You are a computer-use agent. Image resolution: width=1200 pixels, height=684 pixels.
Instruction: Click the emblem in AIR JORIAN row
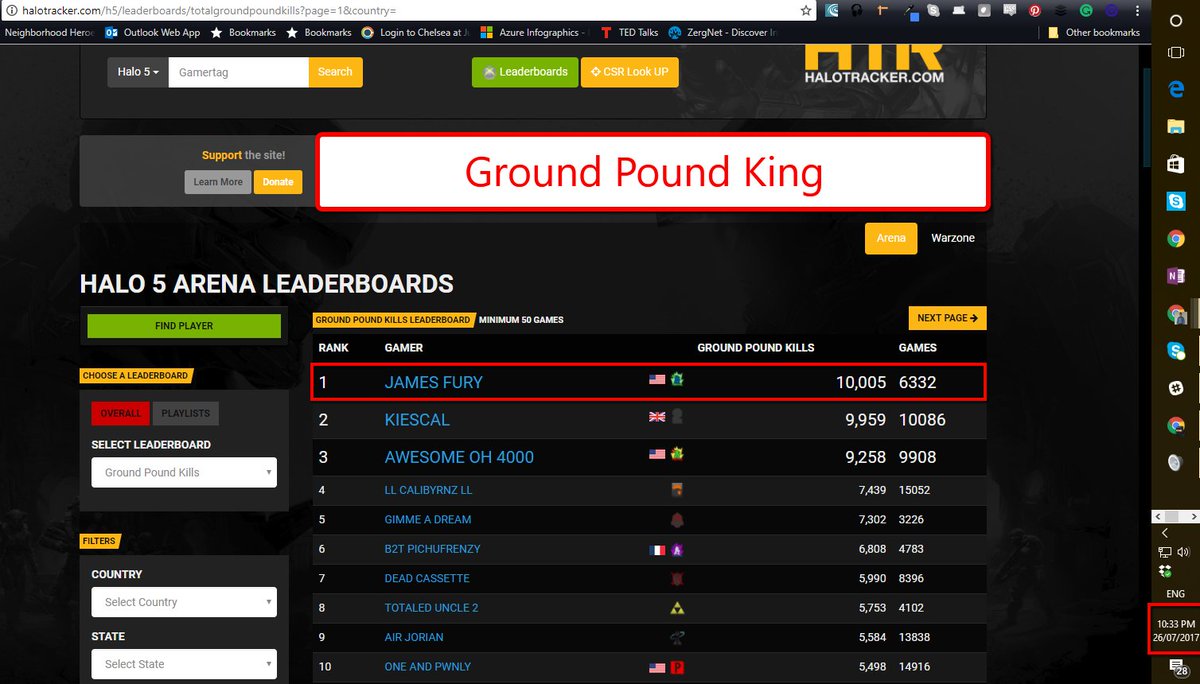point(677,637)
